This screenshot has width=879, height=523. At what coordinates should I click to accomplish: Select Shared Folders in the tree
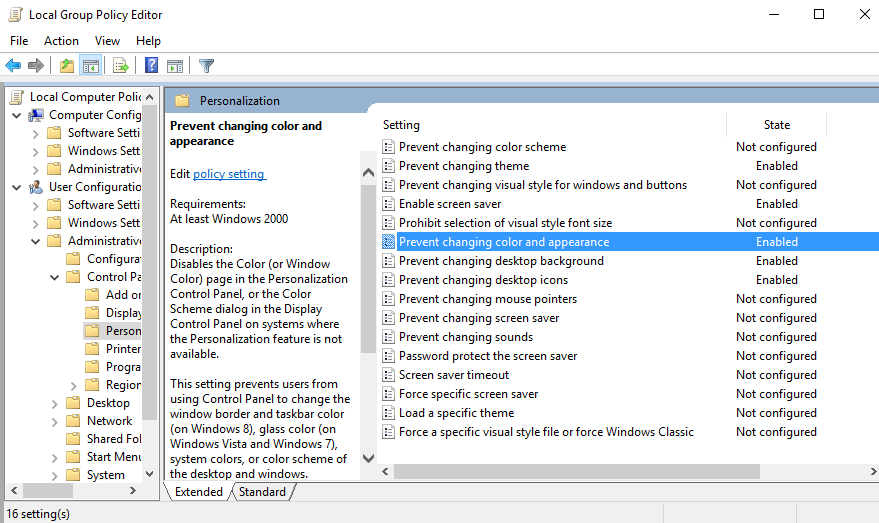(x=114, y=438)
